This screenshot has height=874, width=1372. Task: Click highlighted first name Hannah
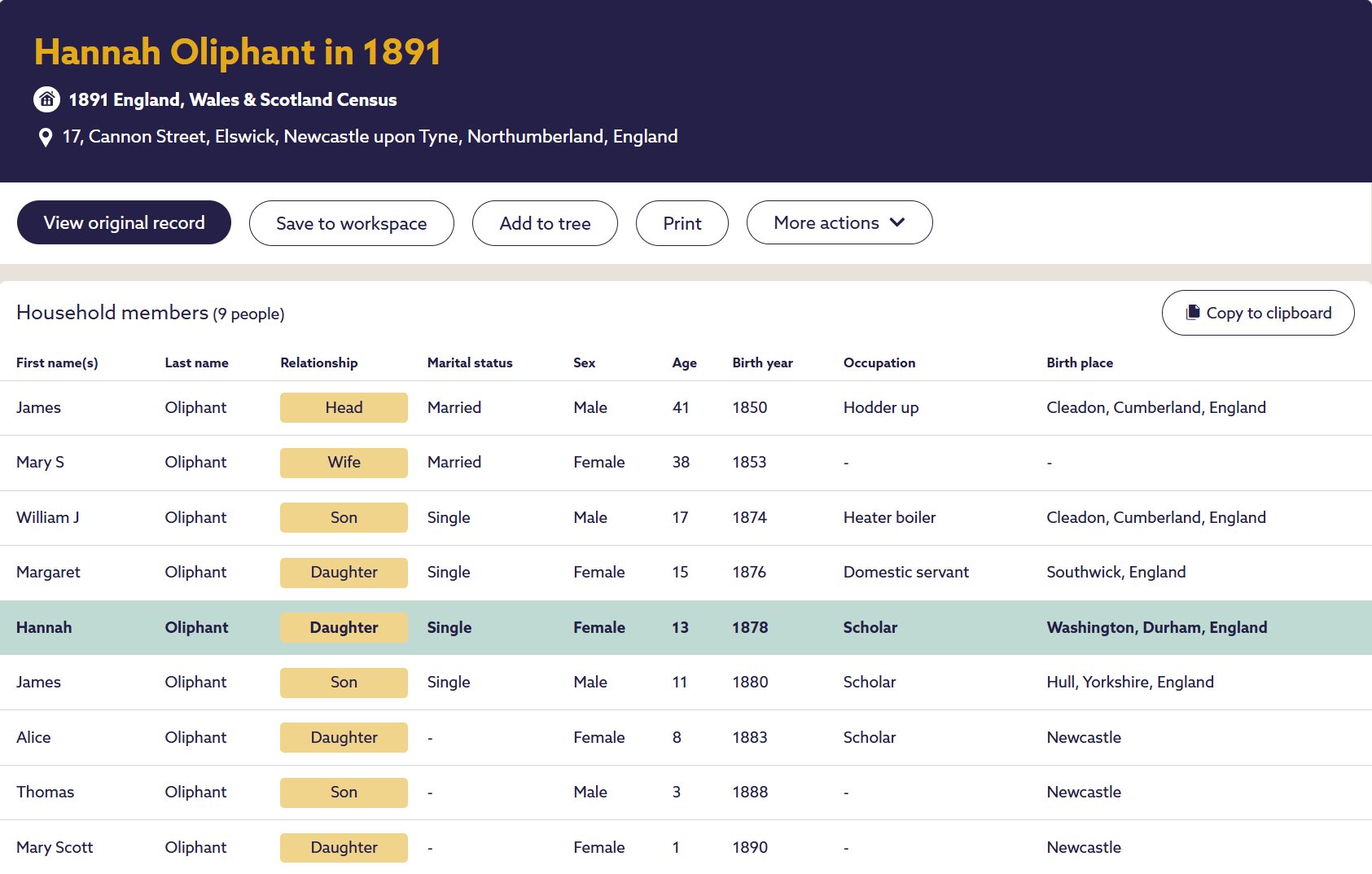point(44,627)
